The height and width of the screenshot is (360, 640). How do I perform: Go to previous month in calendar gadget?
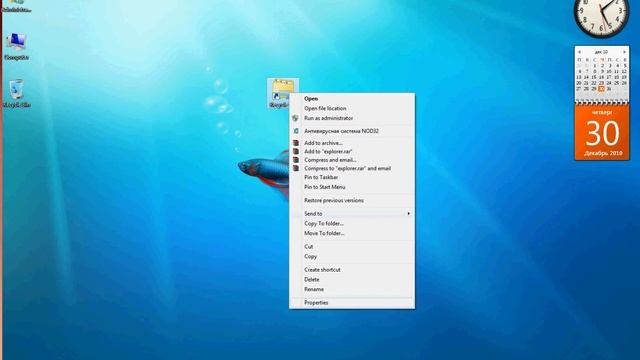[579, 52]
